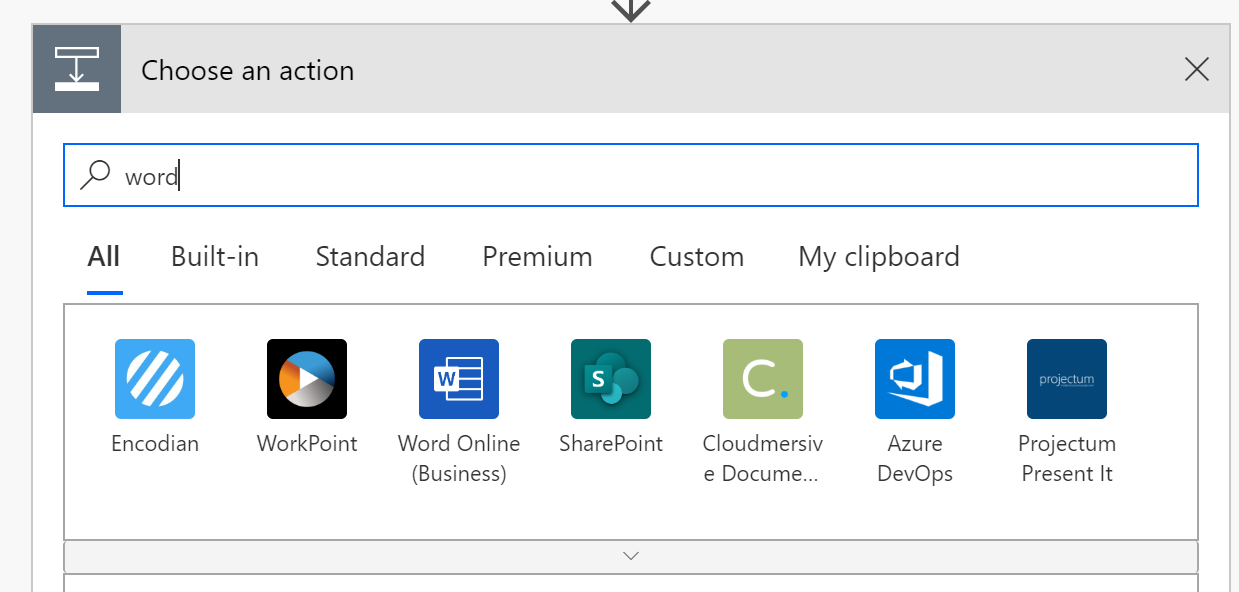The height and width of the screenshot is (592, 1239).
Task: Open the Cloudmersive Document connector icon
Action: 763,378
